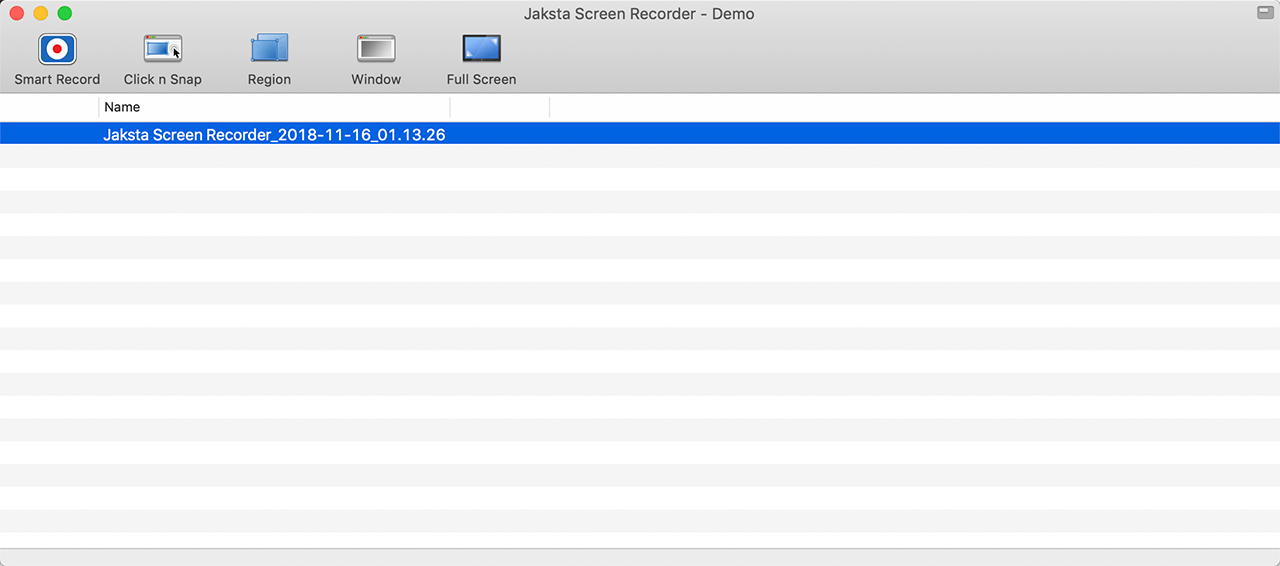This screenshot has height=566, width=1280.
Task: Start a Smart Record capture icon
Action: tap(57, 49)
